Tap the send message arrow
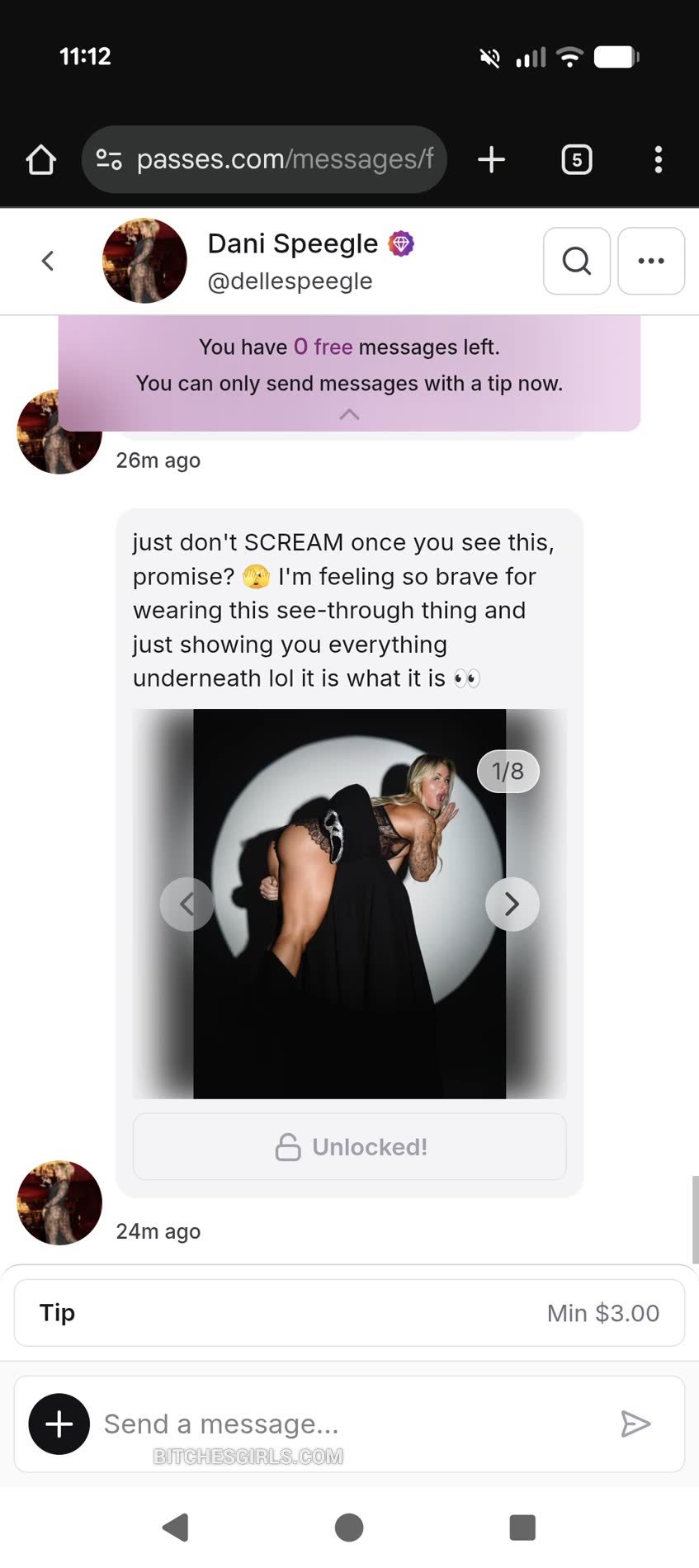Screen dimensions: 699x1568 (x=635, y=1424)
